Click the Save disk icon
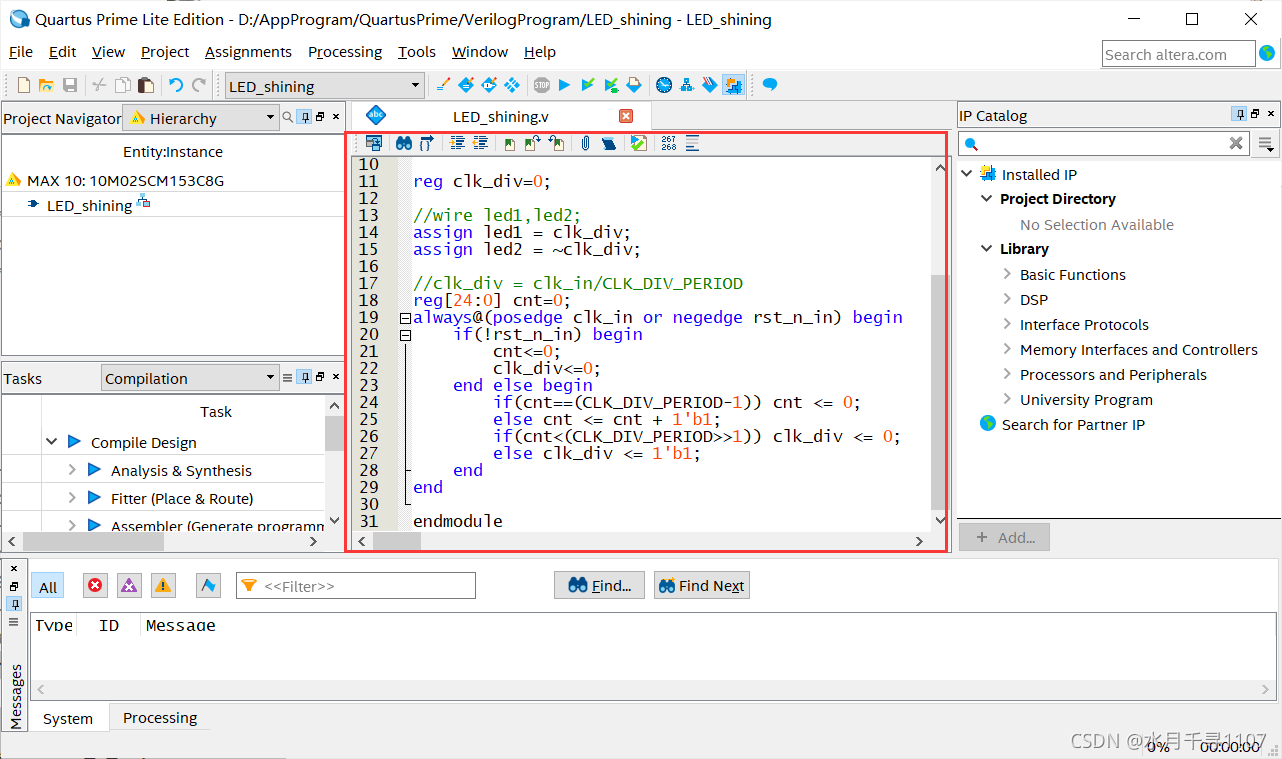Image resolution: width=1282 pixels, height=759 pixels. point(70,85)
